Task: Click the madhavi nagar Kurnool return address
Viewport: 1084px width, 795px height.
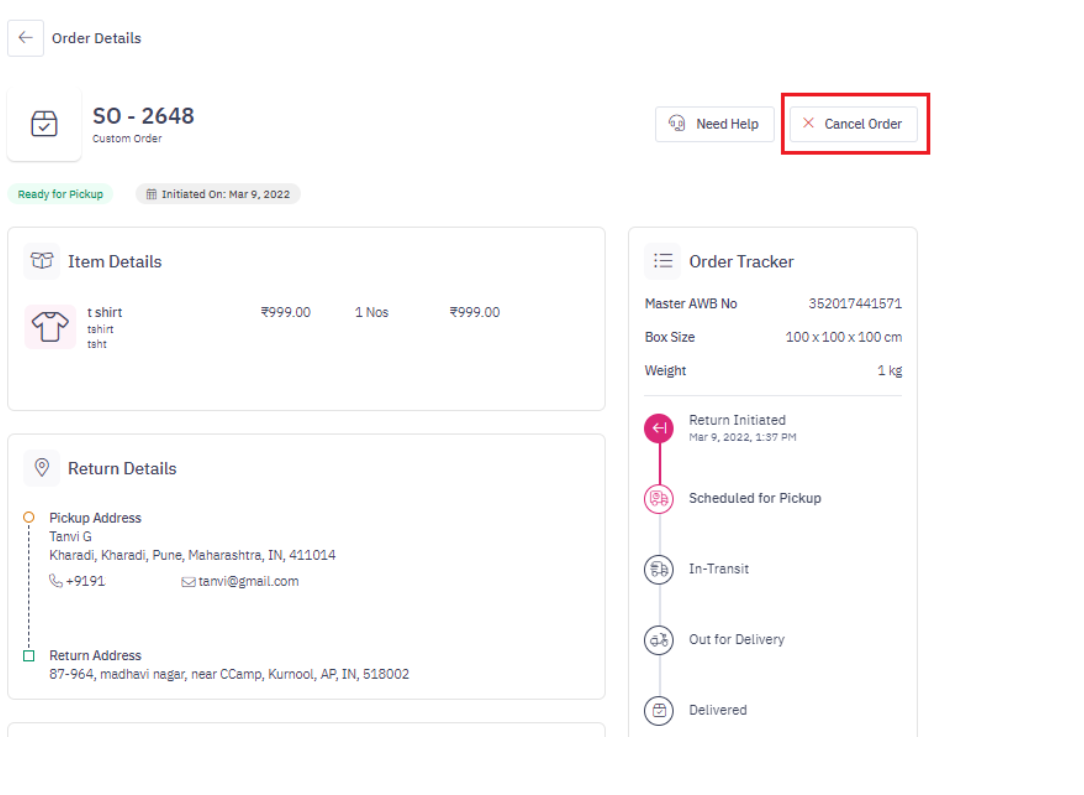Action: tap(229, 674)
